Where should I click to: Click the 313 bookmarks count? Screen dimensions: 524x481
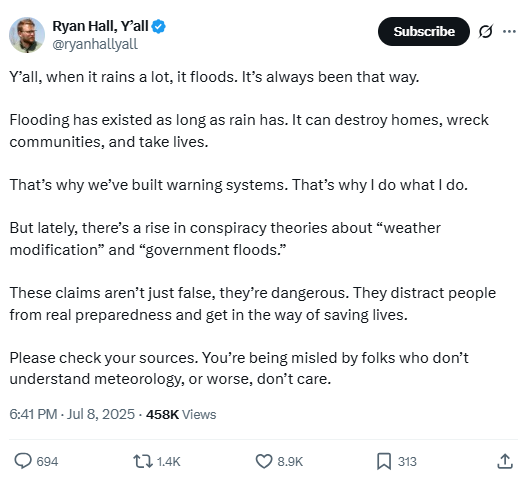pyautogui.click(x=407, y=462)
